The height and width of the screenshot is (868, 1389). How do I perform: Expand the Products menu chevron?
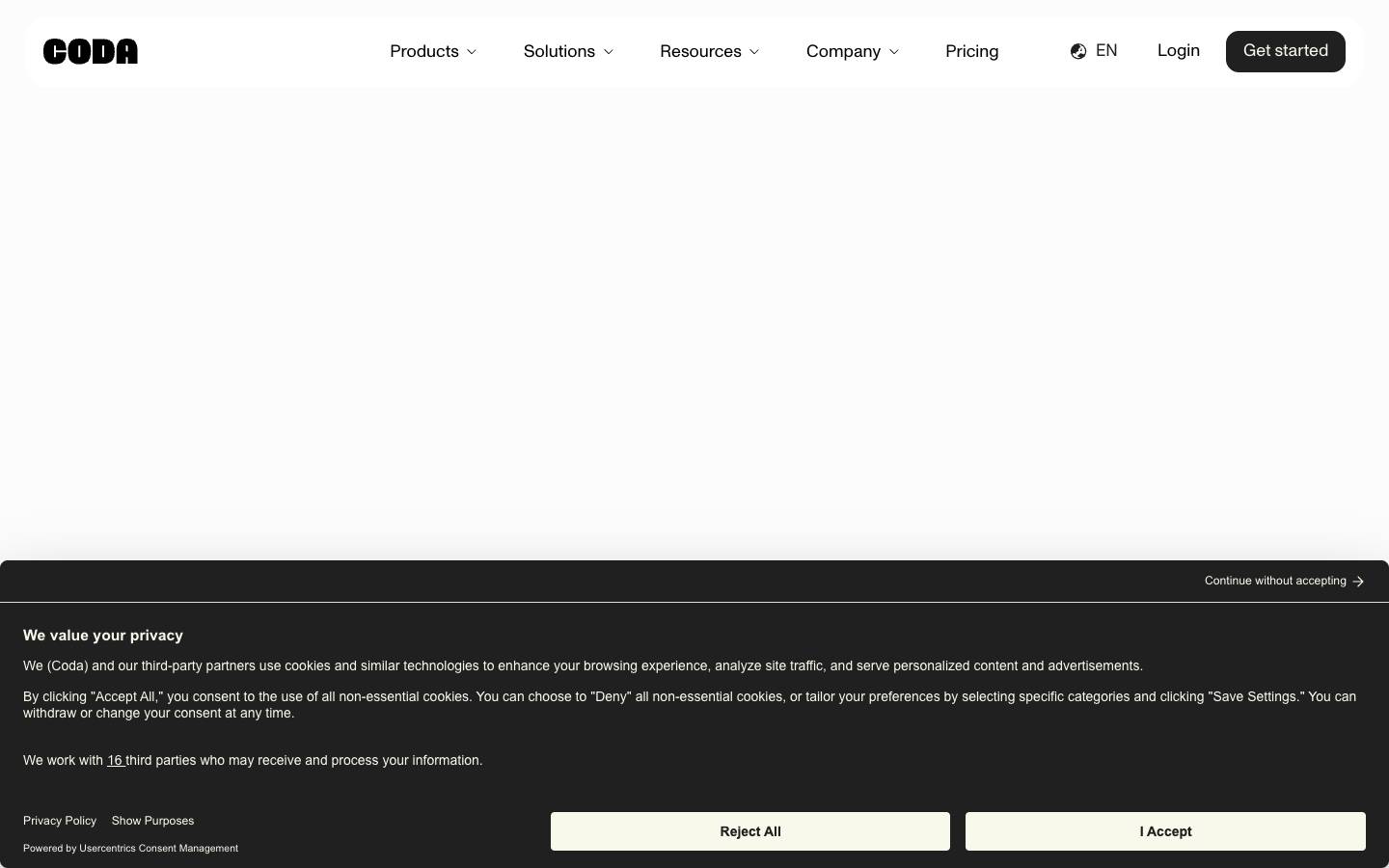tap(472, 52)
